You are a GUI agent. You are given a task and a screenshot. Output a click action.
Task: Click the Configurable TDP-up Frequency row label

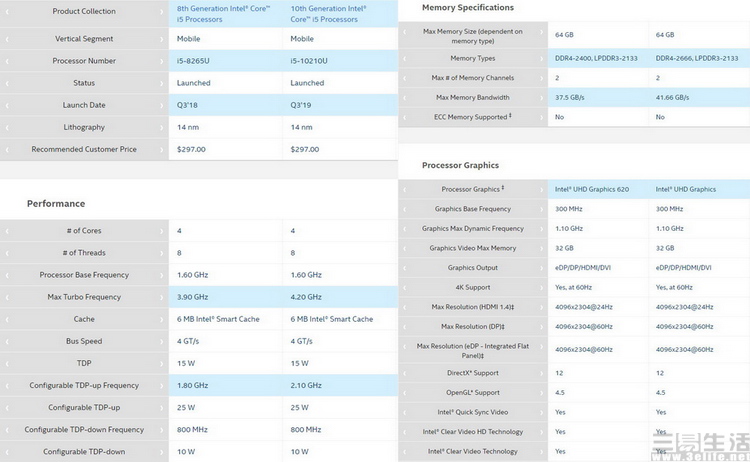click(x=84, y=385)
